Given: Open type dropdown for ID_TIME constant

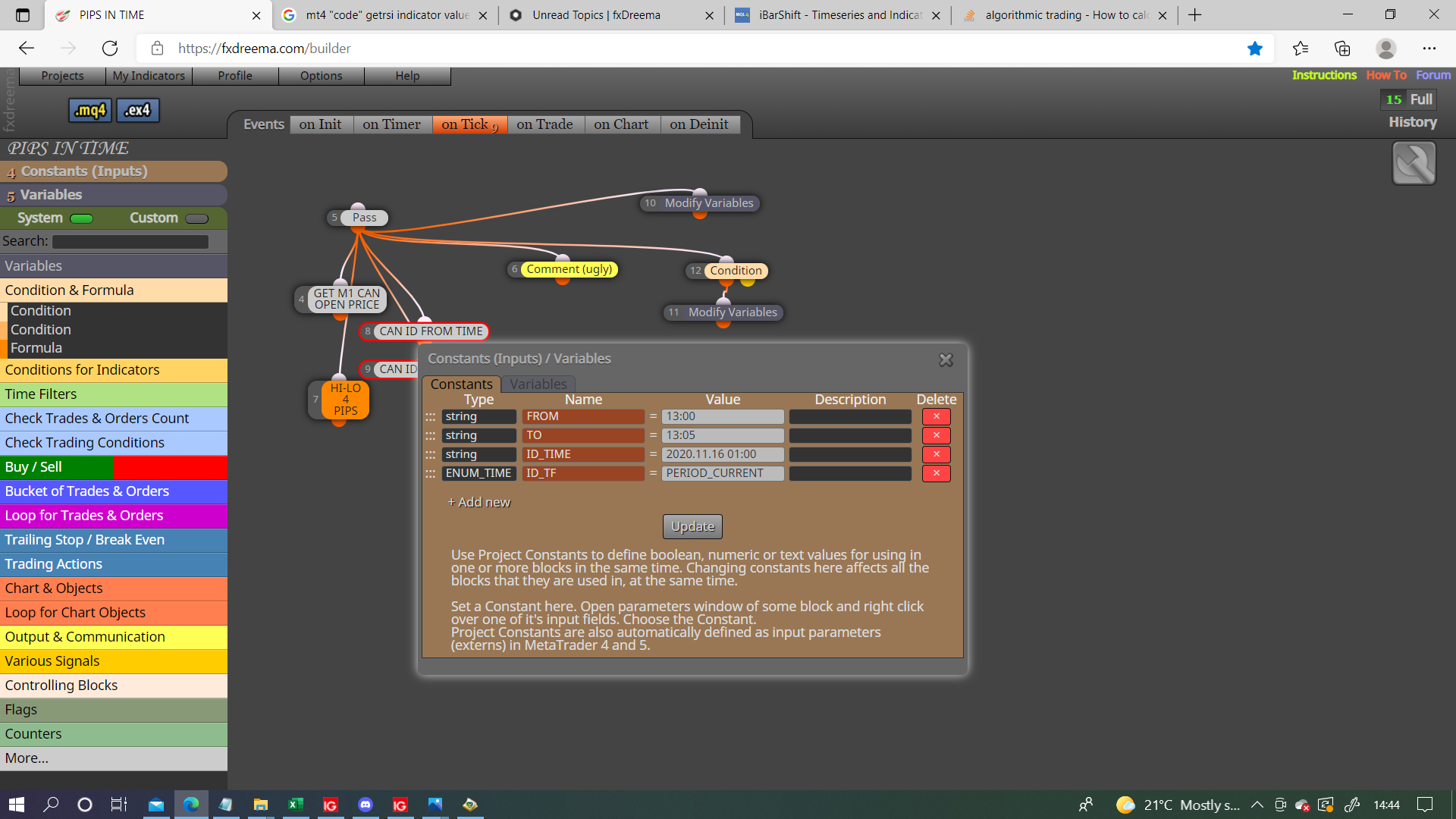Looking at the screenshot, I should [479, 454].
